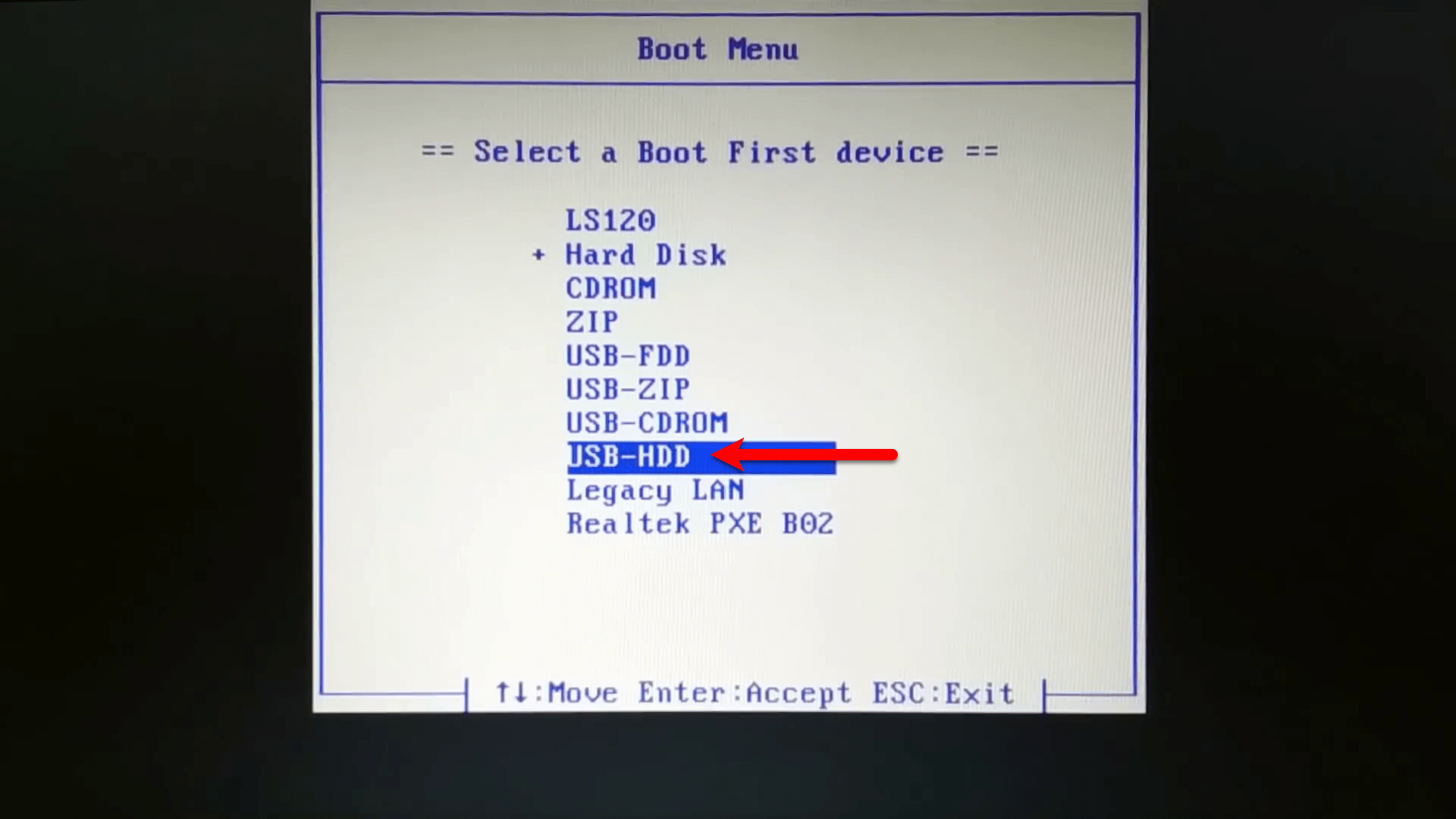Screen dimensions: 1456x819
Task: Select ZIP boot device
Action: pos(590,321)
